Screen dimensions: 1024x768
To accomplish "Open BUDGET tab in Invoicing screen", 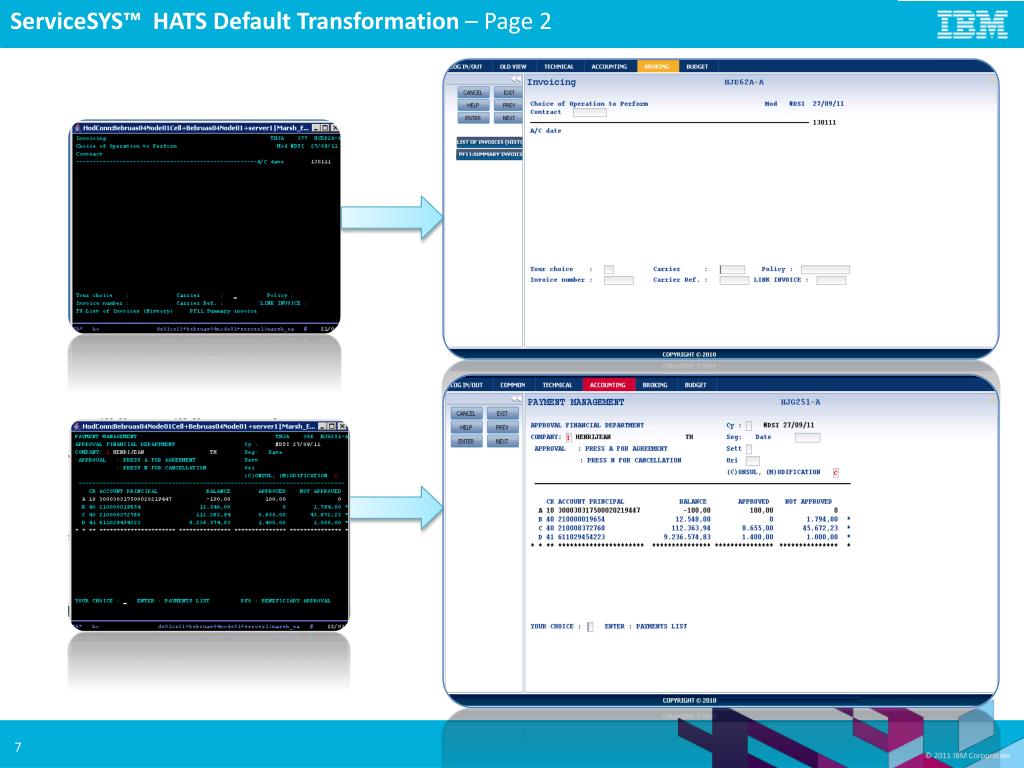I will (697, 66).
